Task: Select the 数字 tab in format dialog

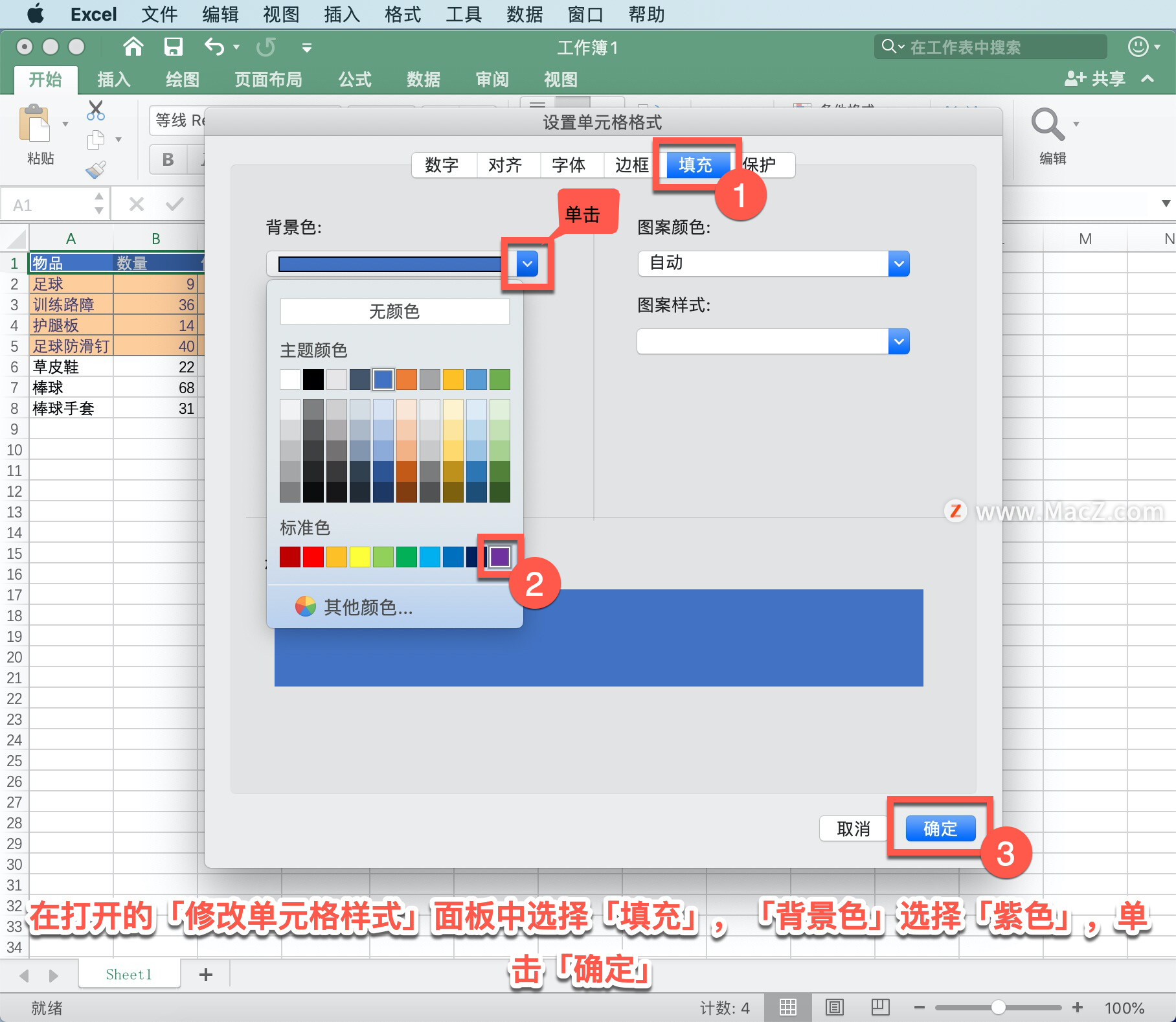Action: 442,165
